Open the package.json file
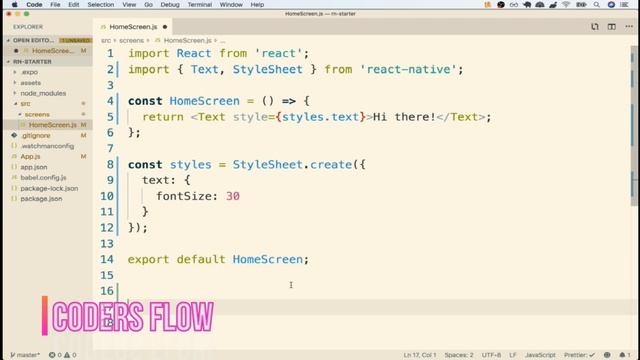640x360 pixels. [41, 199]
